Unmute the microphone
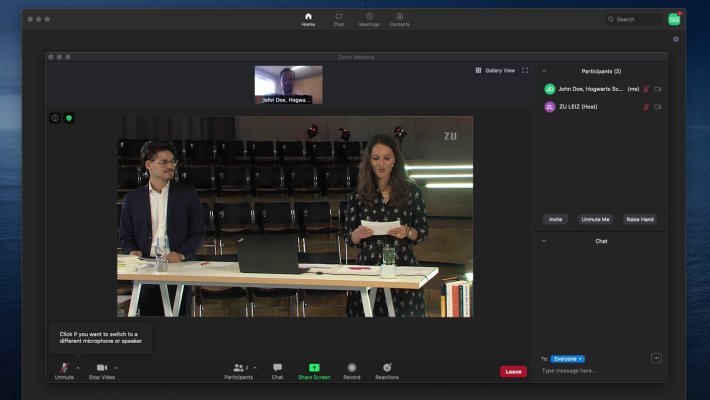 pos(64,371)
